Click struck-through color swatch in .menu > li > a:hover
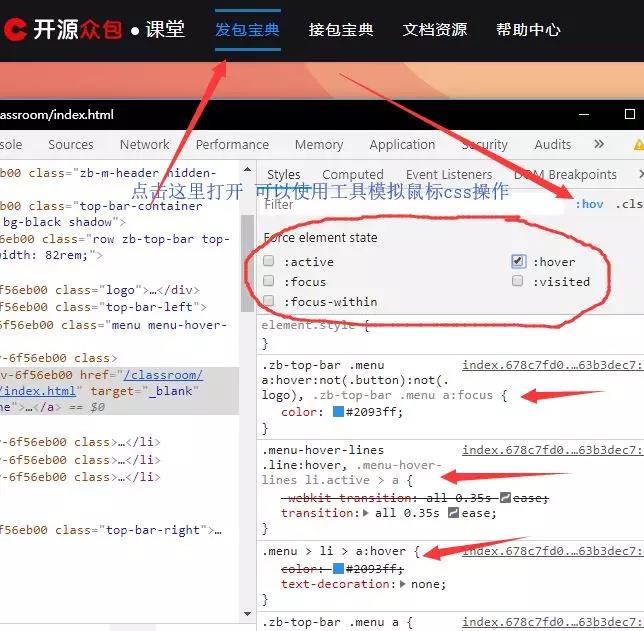 point(338,569)
